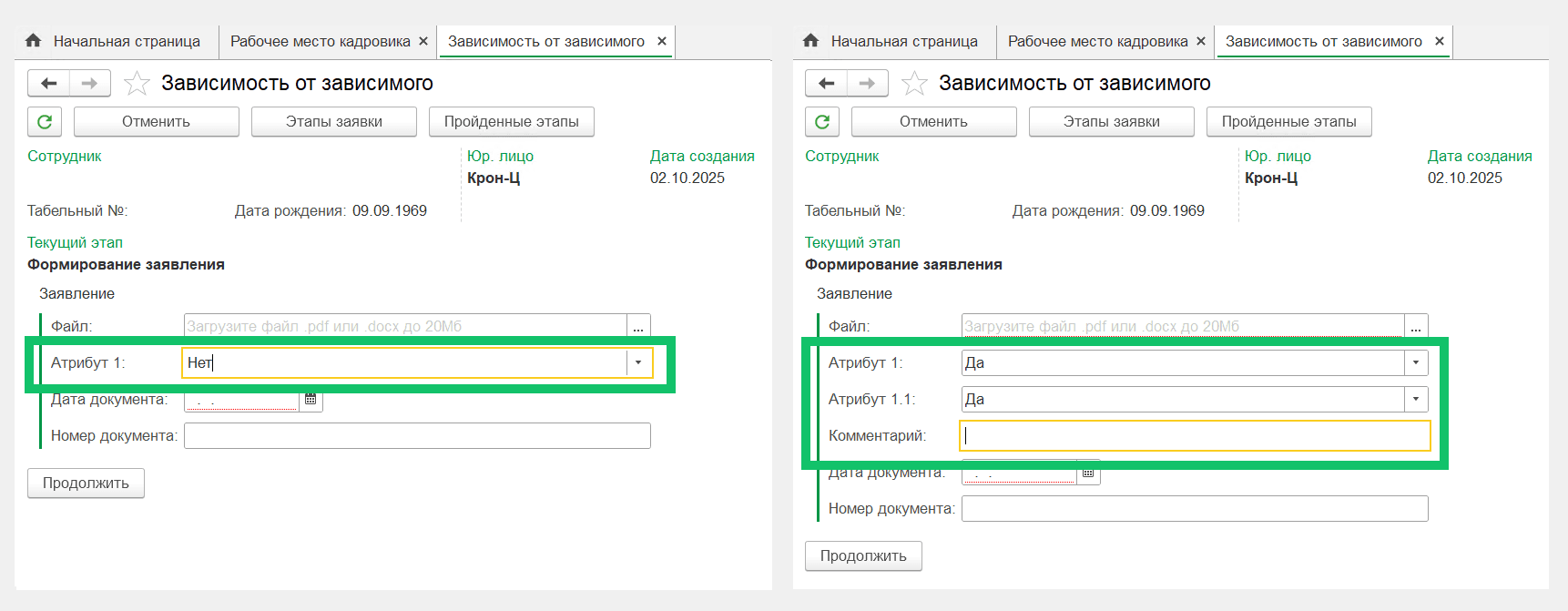1568x611 pixels.
Task: Click into the Комментарий input field
Action: (1195, 435)
